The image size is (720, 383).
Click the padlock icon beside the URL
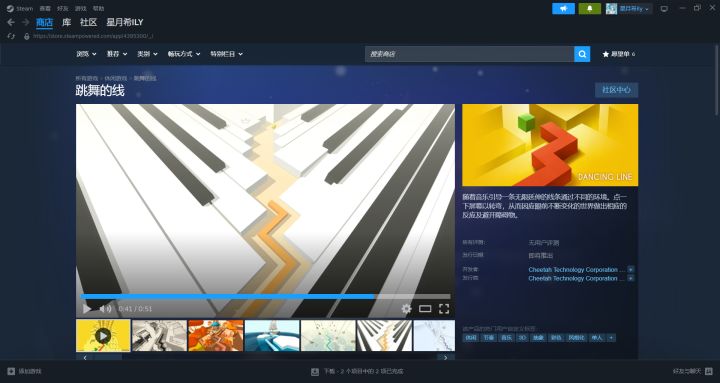coord(27,36)
